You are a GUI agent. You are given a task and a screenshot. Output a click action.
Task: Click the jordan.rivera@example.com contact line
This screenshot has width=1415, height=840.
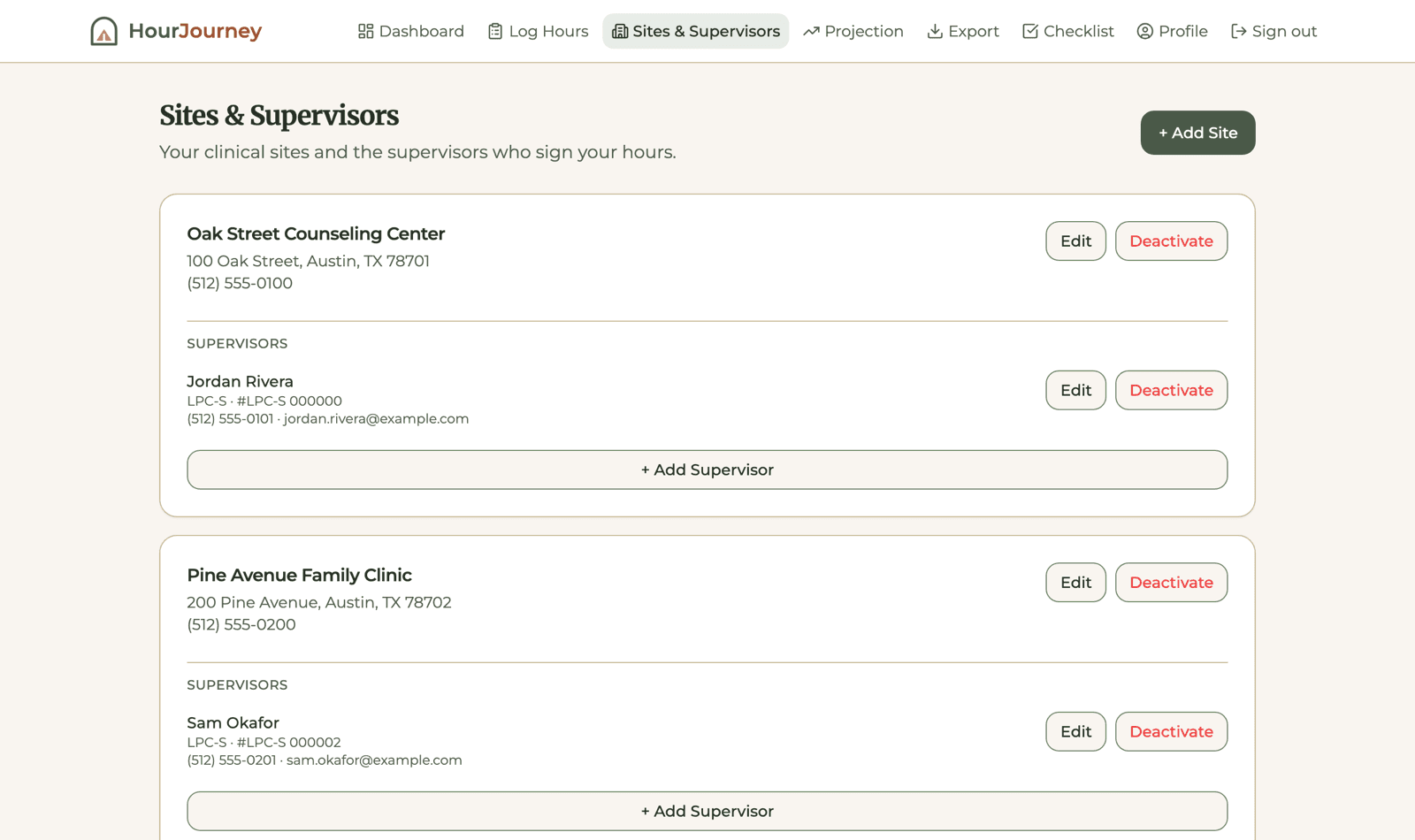[x=327, y=418]
